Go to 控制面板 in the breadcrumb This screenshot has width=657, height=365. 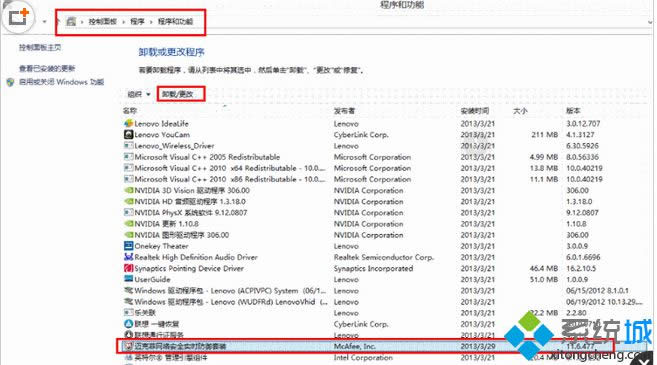[x=103, y=21]
